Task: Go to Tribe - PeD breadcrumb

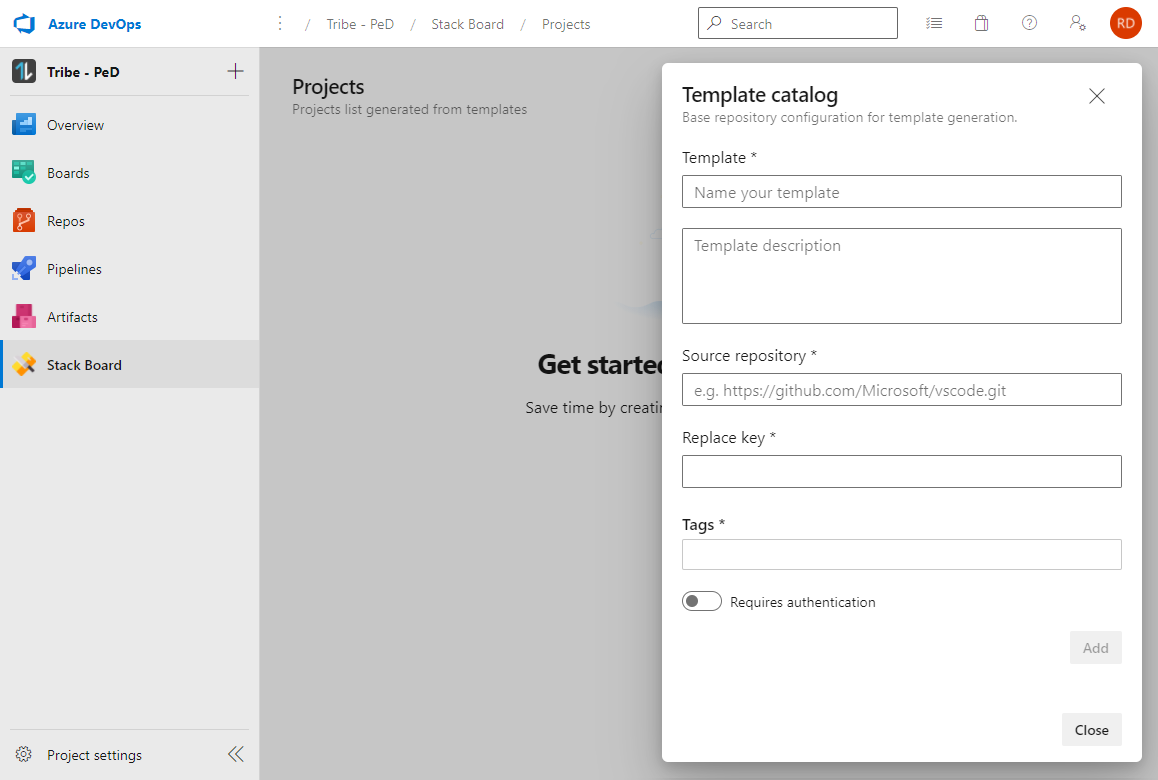Action: pos(360,24)
